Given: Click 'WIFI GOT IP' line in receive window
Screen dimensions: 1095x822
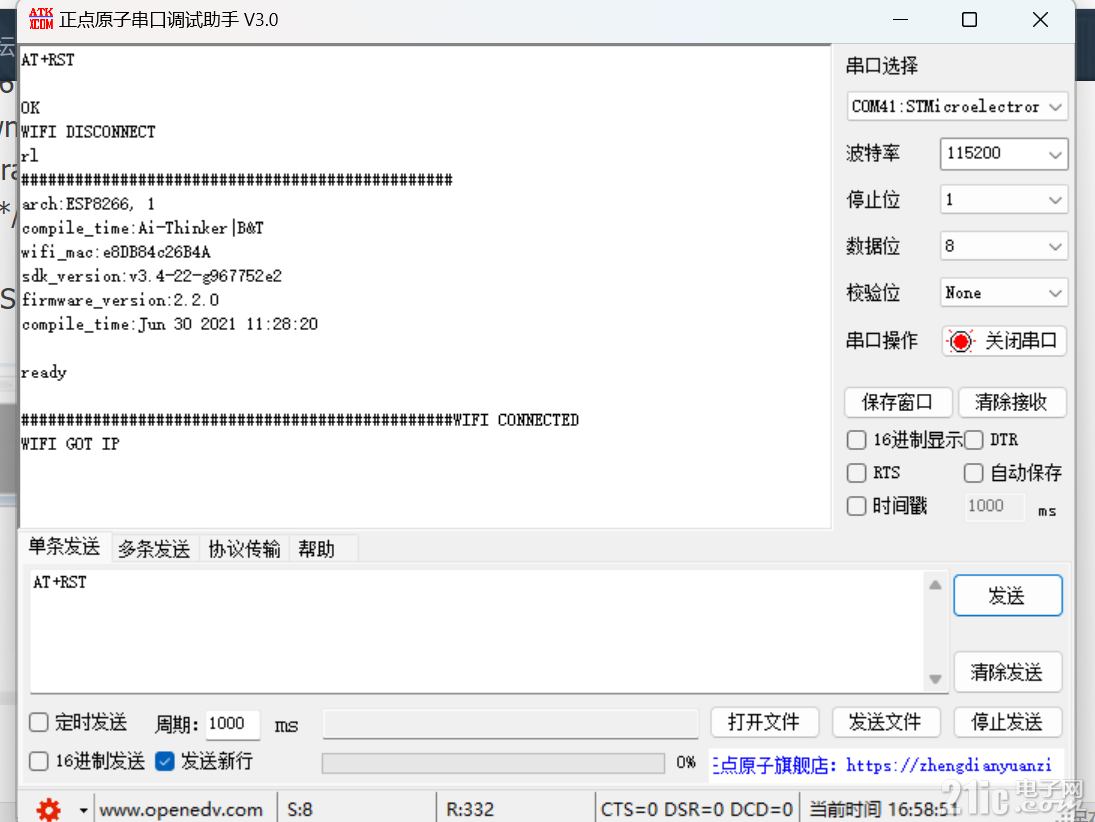Looking at the screenshot, I should click(x=70, y=444).
